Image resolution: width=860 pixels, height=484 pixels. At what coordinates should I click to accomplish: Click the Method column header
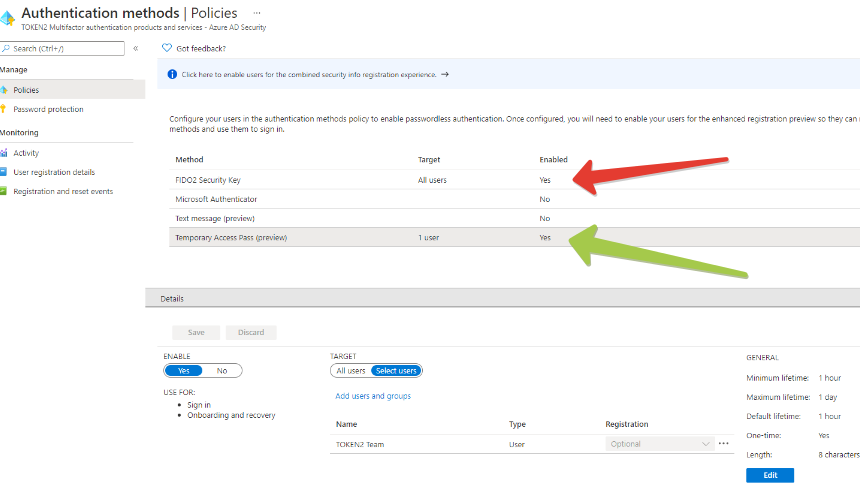click(x=189, y=160)
